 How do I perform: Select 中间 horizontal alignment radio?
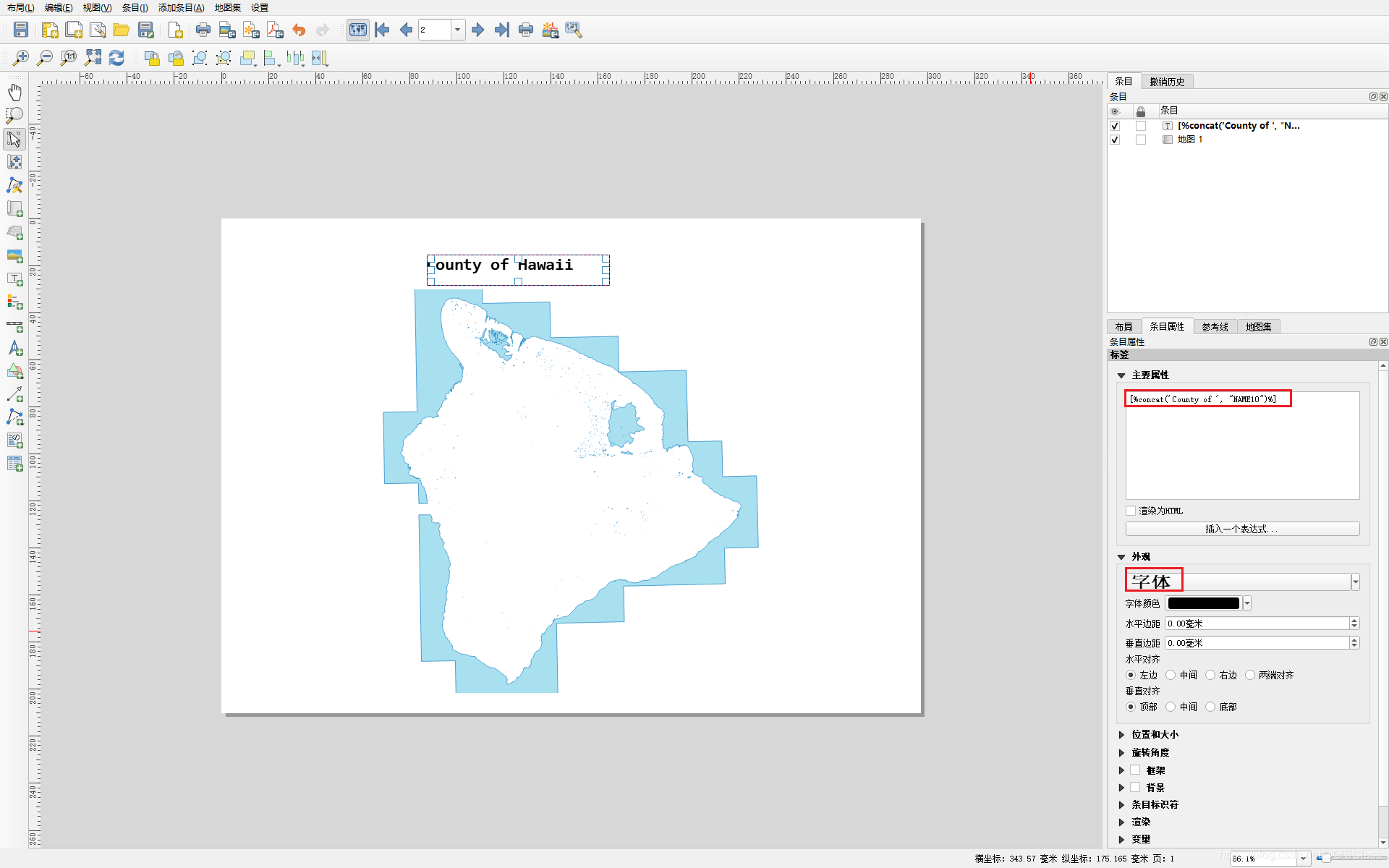tap(1171, 675)
